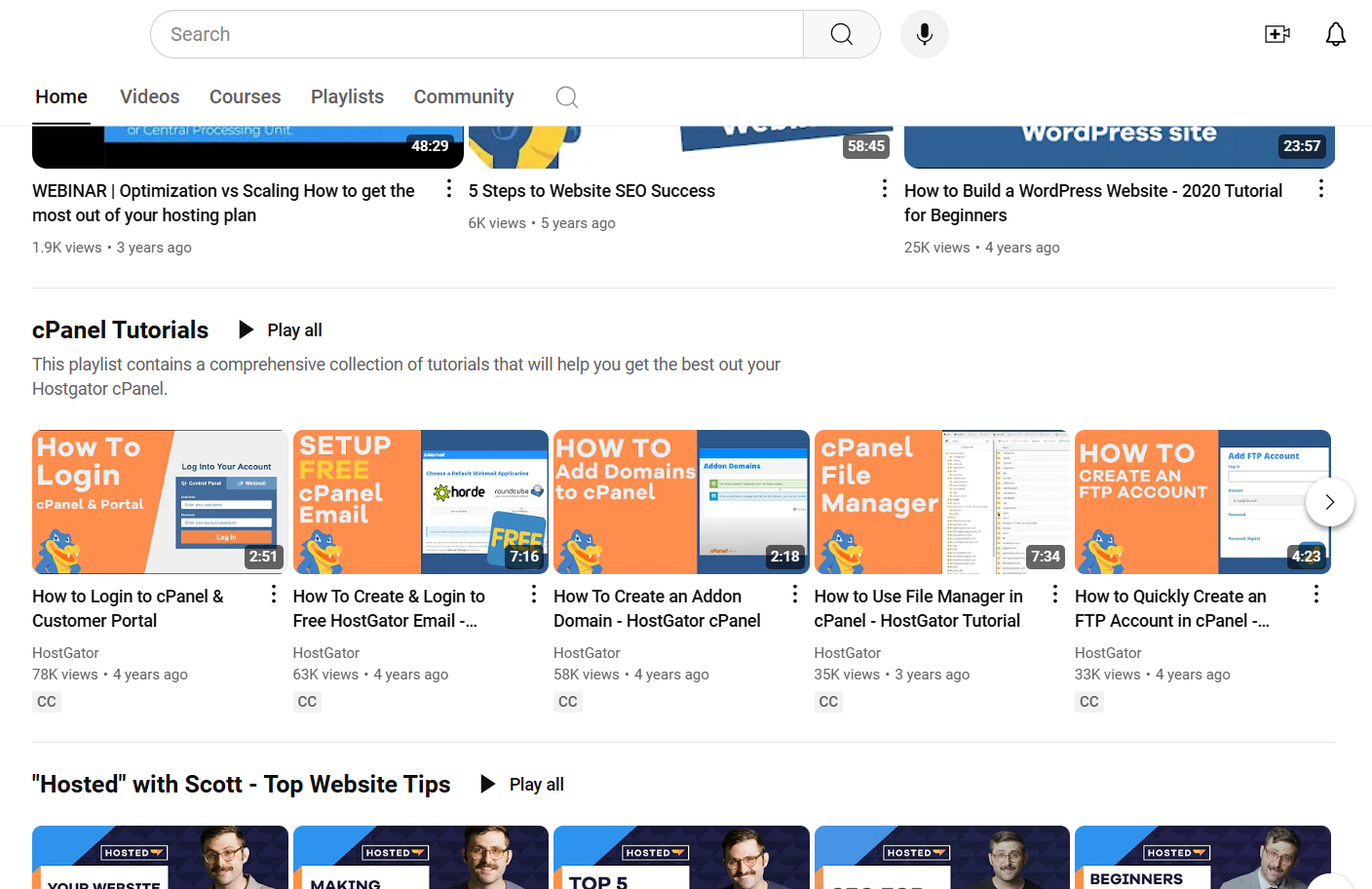Open the File Manager cPanel tutorial video
Screen dimensions: 1372x889
pos(941,501)
